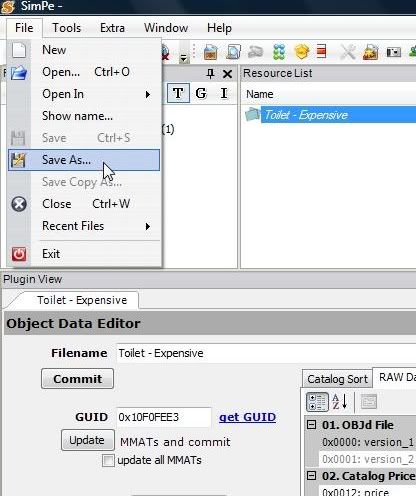Toggle the T type view button

pyautogui.click(x=178, y=93)
